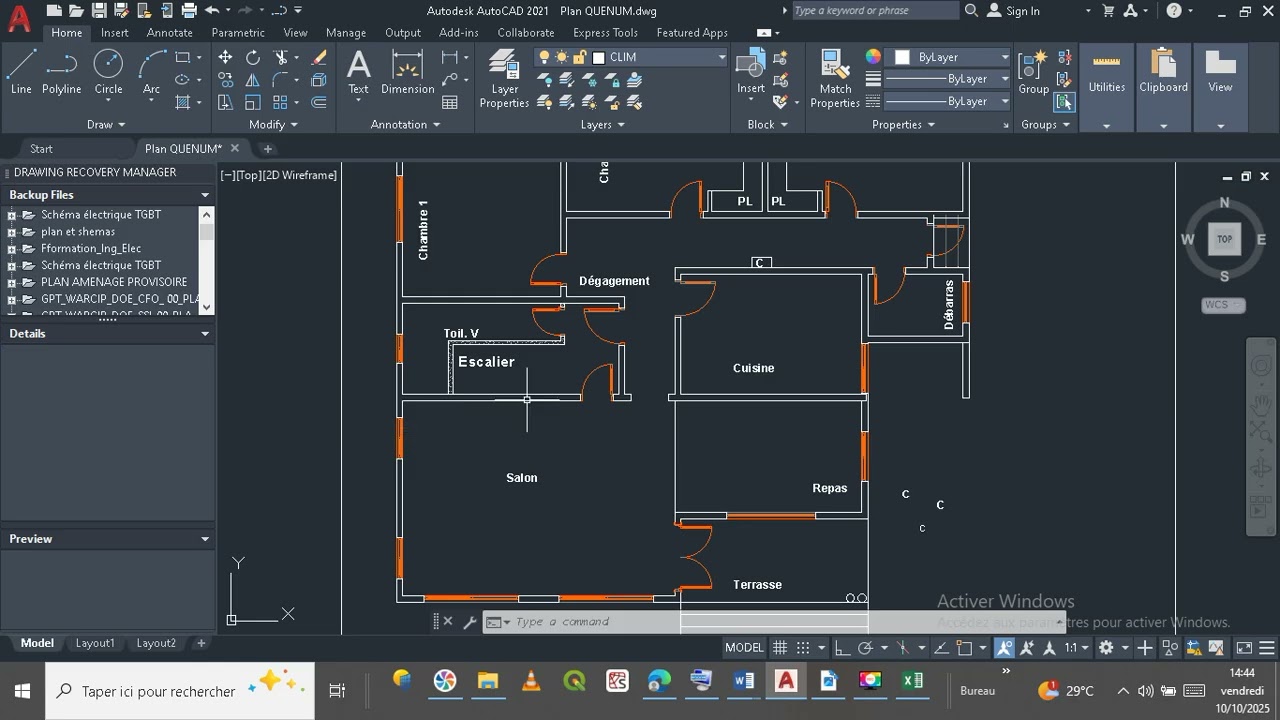Toggle object snap in status bar

pyautogui.click(x=964, y=648)
